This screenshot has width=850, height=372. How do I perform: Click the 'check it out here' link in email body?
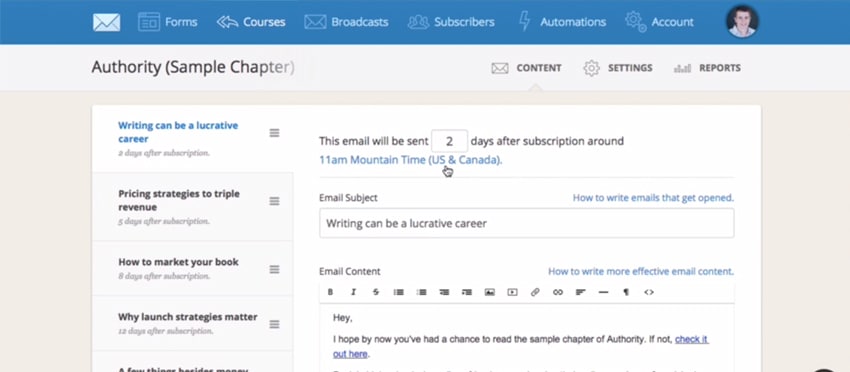point(692,339)
